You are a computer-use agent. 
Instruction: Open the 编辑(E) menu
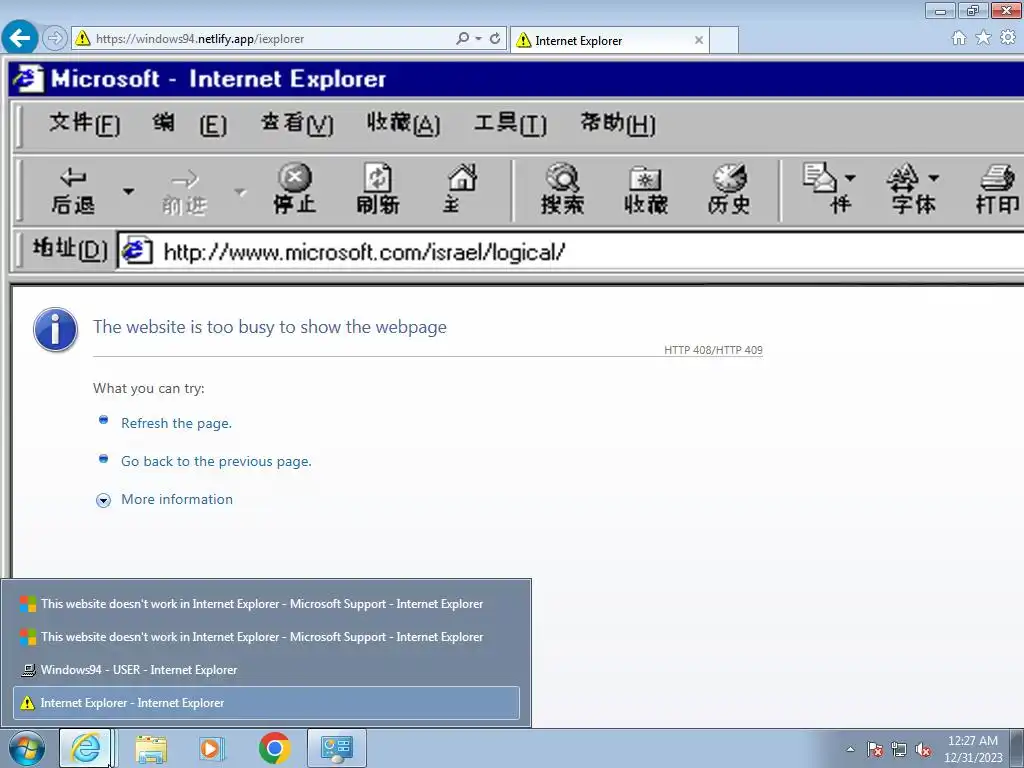coord(189,123)
